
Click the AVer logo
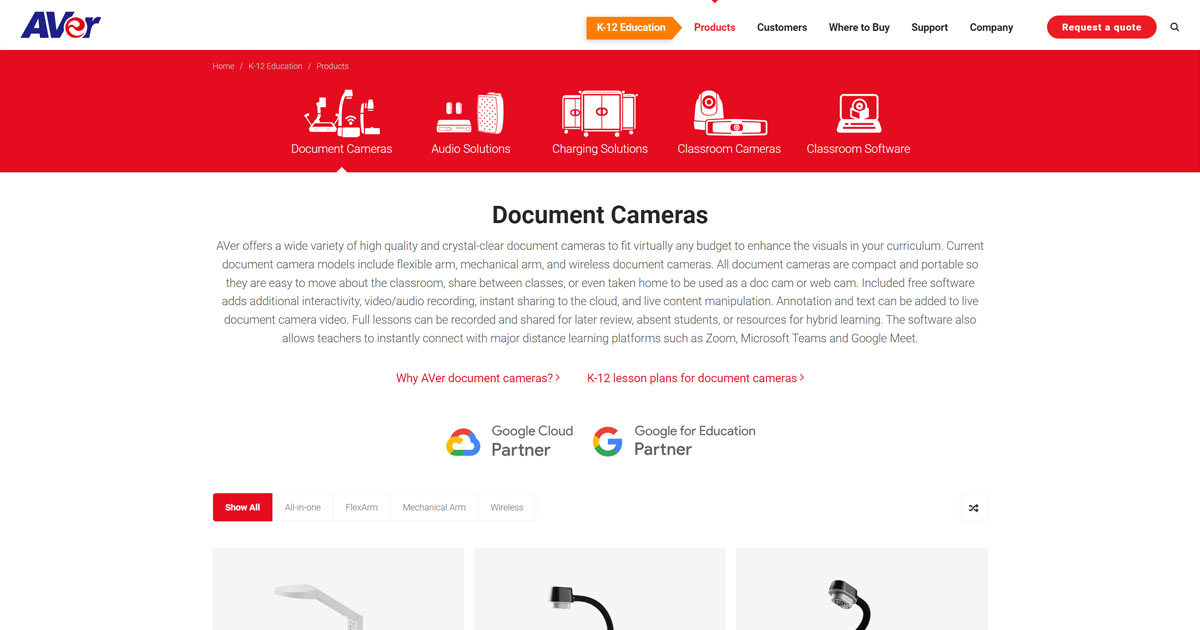tap(62, 24)
